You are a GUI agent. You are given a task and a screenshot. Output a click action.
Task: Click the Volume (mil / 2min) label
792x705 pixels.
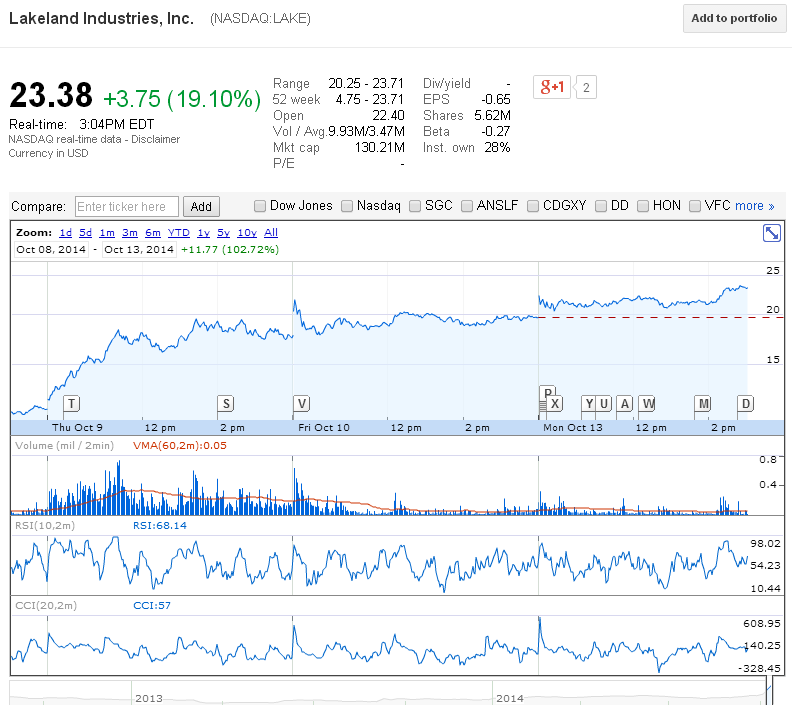65,445
